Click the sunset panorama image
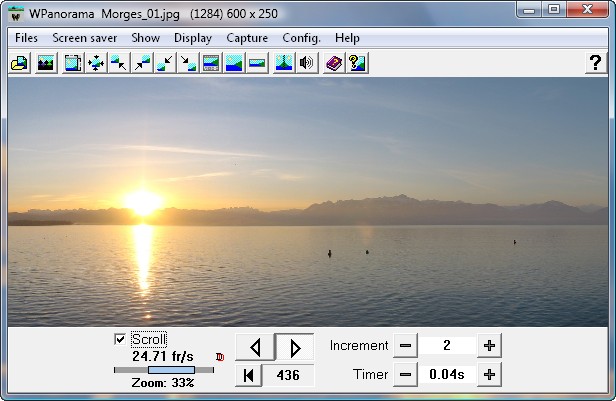This screenshot has height=401, width=616. [308, 202]
